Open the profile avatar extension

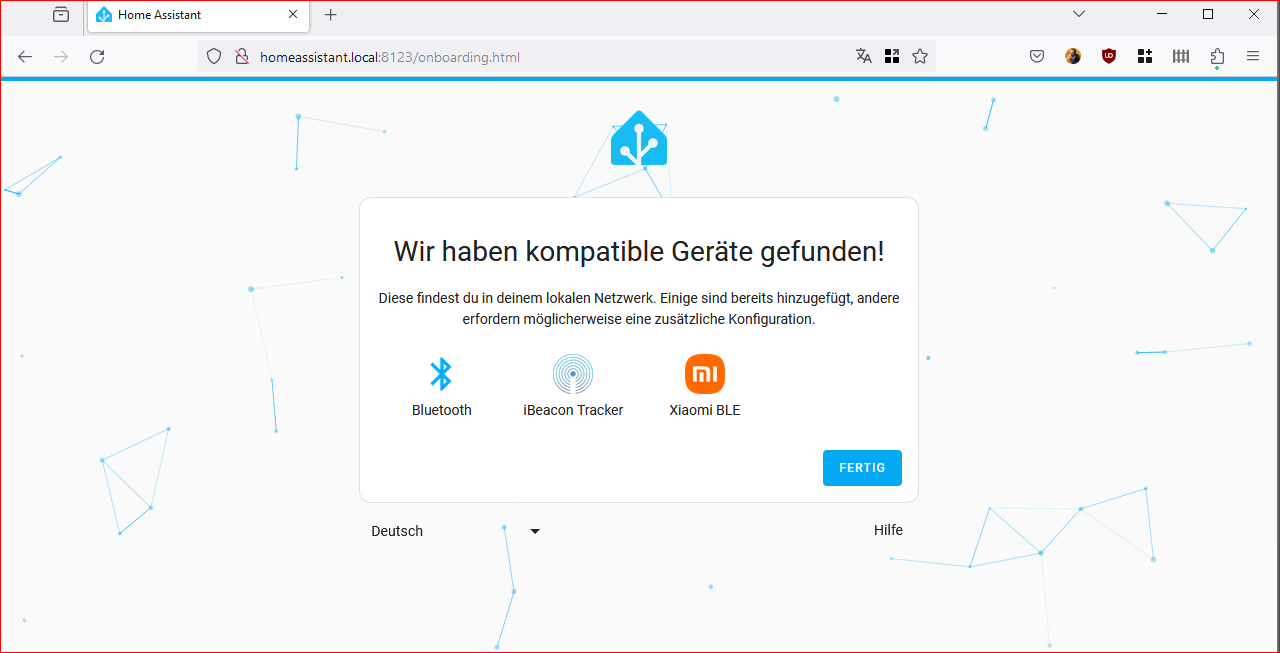click(1073, 57)
